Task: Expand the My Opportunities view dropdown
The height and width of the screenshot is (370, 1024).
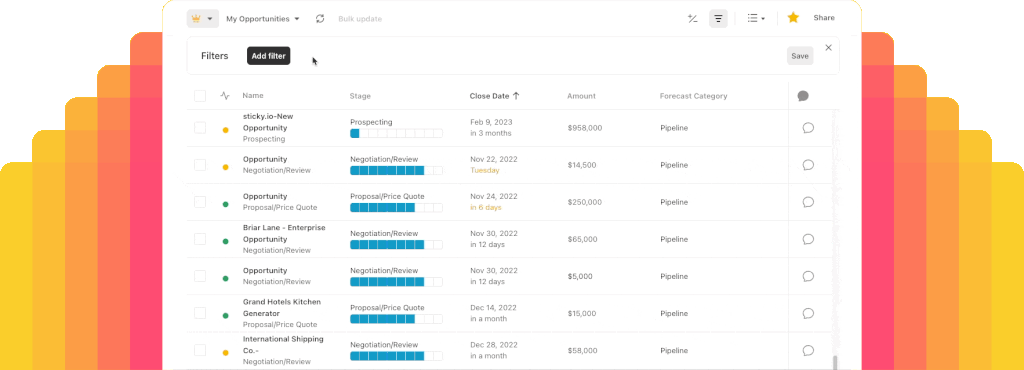Action: (x=263, y=19)
